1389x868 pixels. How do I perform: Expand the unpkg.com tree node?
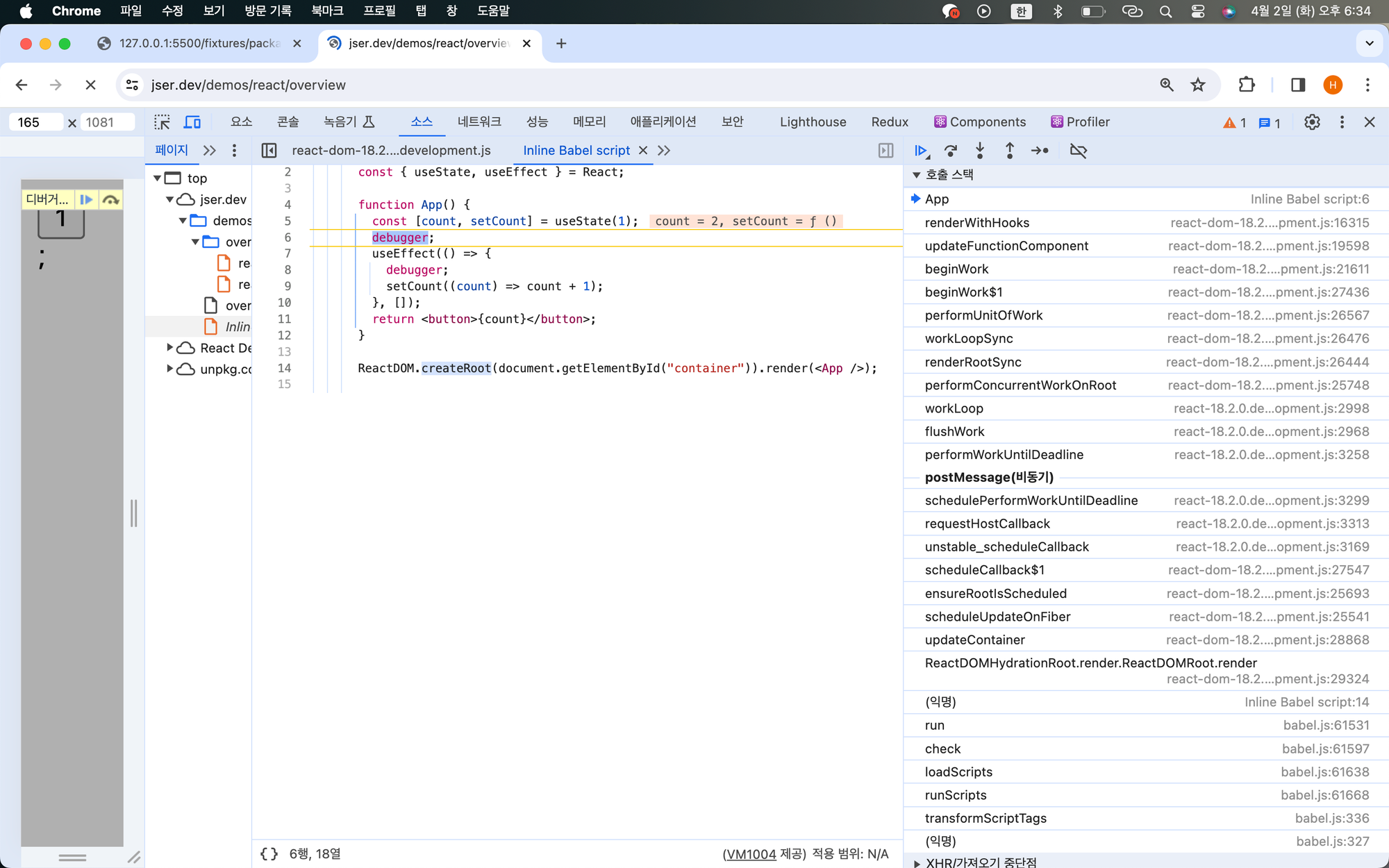(169, 369)
